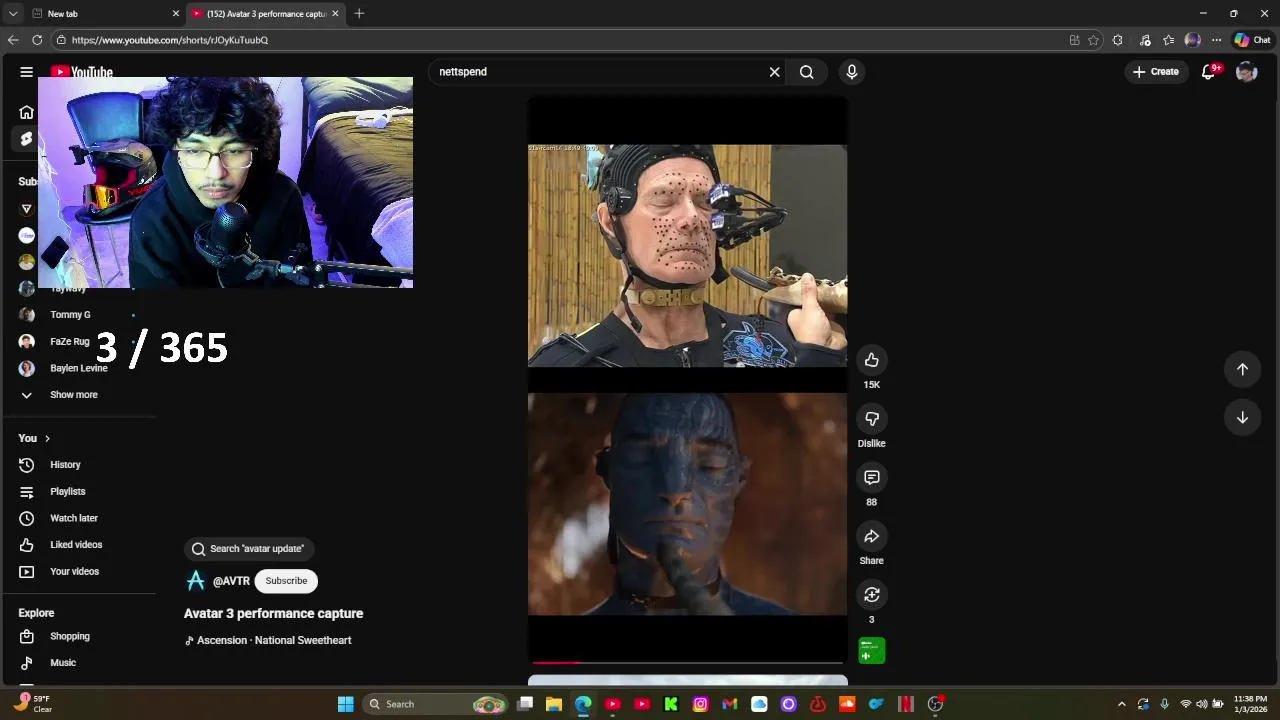This screenshot has width=1280, height=720.
Task: Like the Avatar 3 short
Action: [872, 360]
